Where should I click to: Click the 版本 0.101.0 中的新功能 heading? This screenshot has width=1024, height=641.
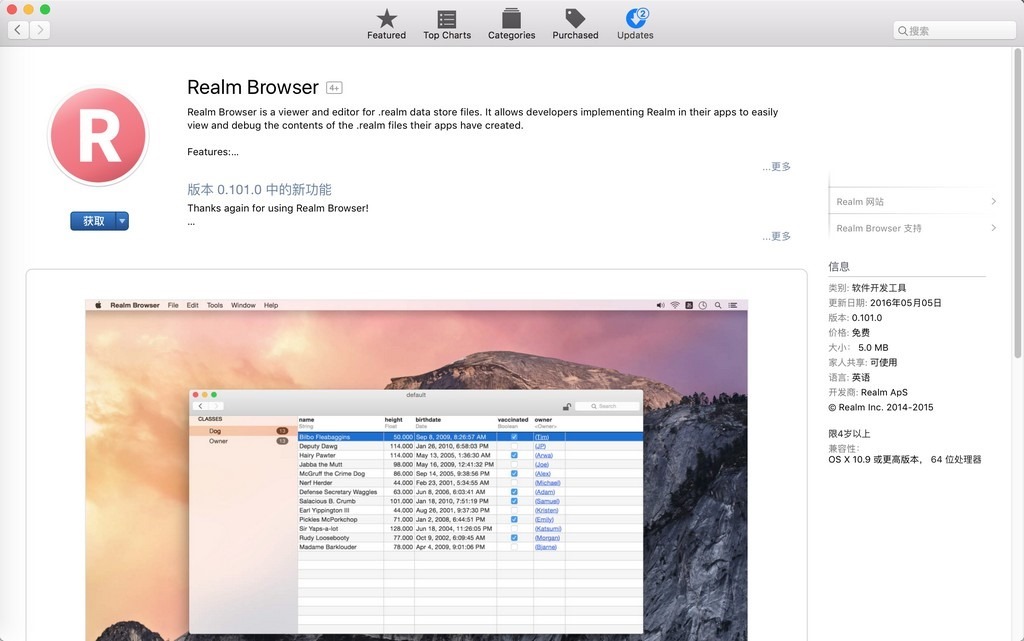(259, 189)
